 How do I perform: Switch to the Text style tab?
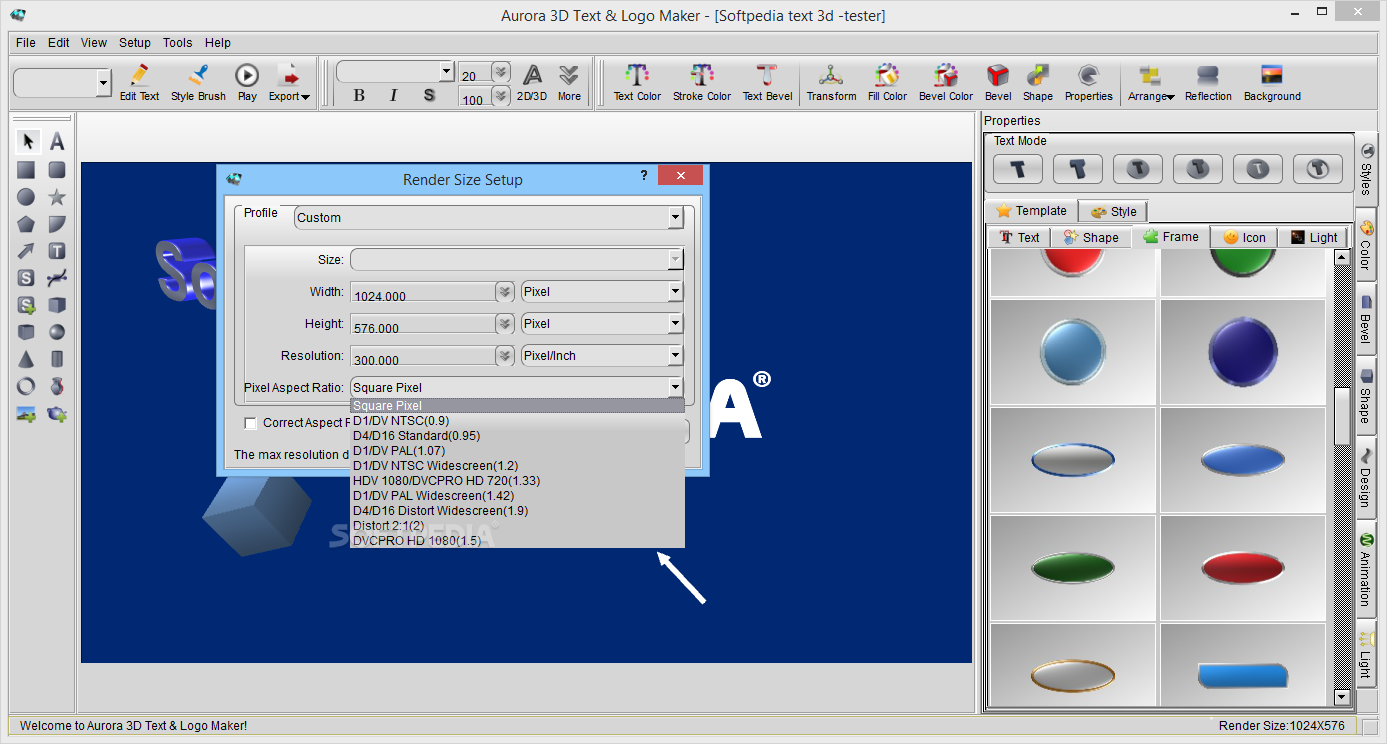[x=1019, y=237]
